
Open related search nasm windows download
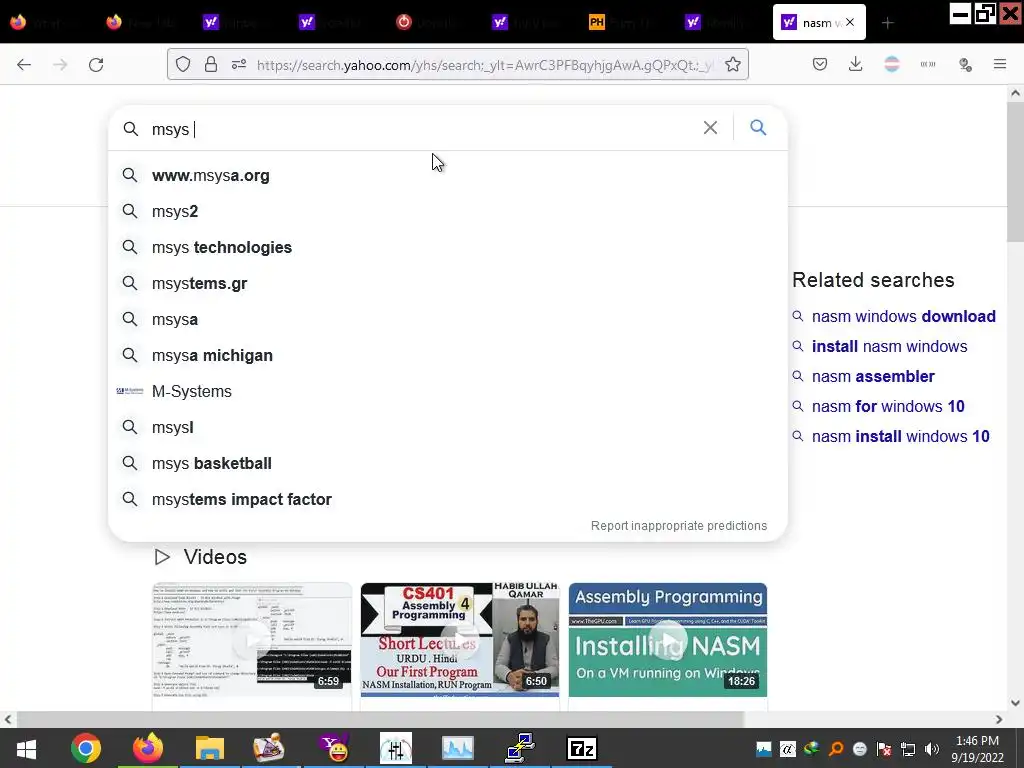coord(903,316)
